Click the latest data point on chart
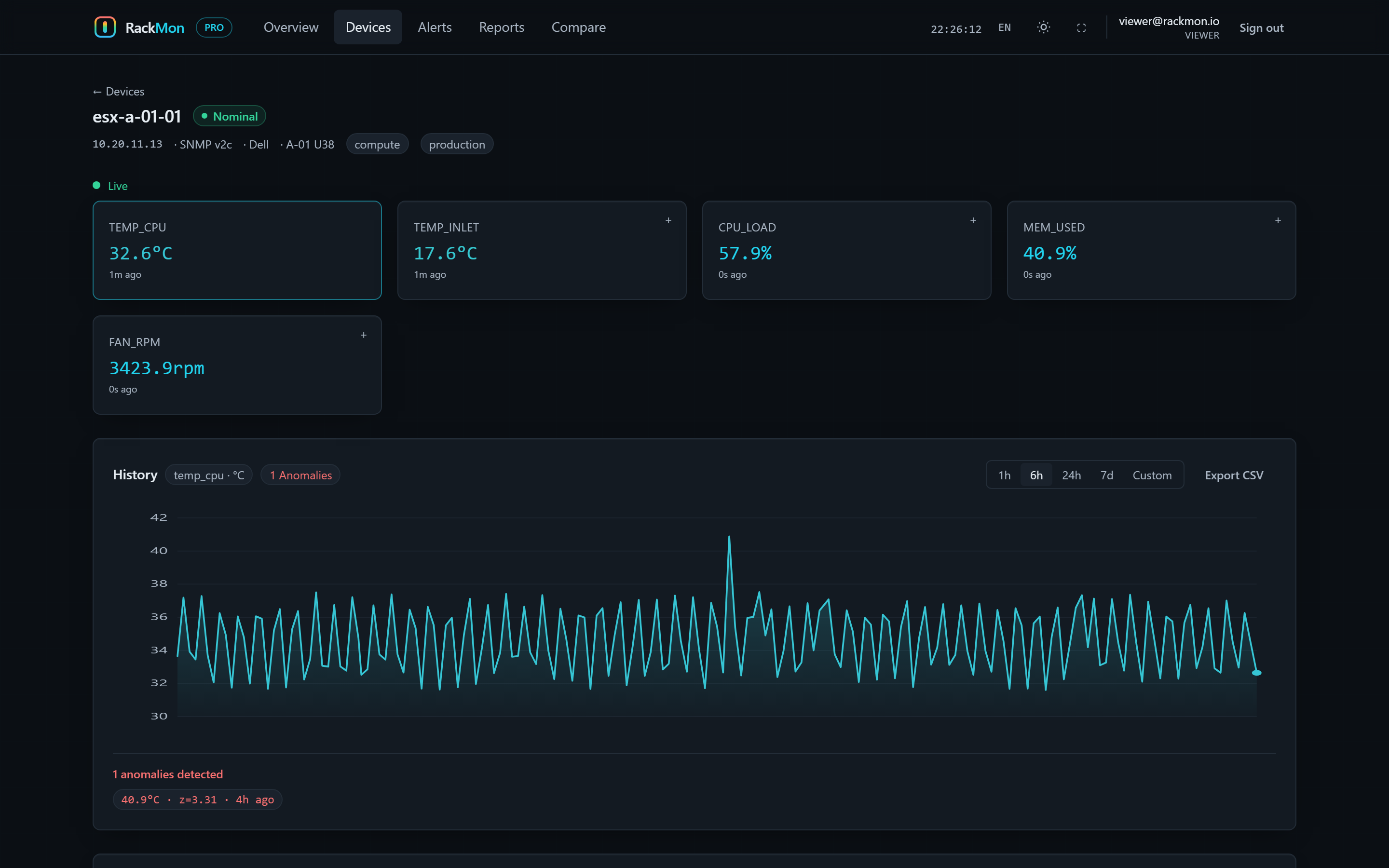The height and width of the screenshot is (868, 1389). point(1256,672)
